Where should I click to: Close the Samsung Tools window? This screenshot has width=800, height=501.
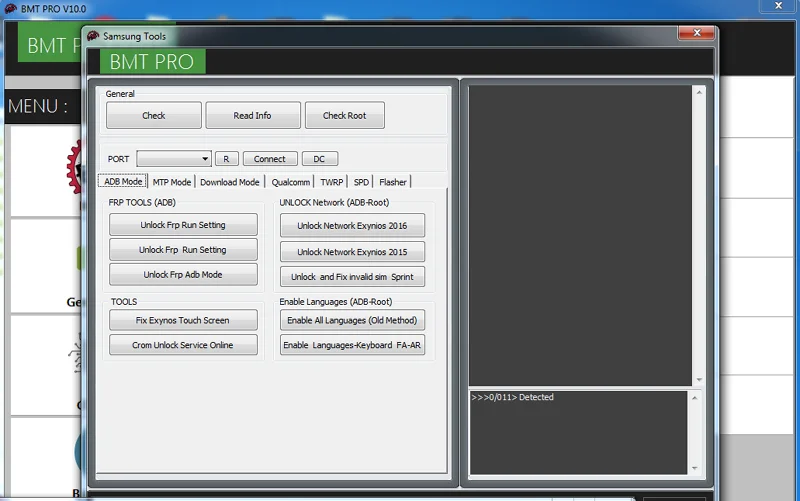[696, 32]
